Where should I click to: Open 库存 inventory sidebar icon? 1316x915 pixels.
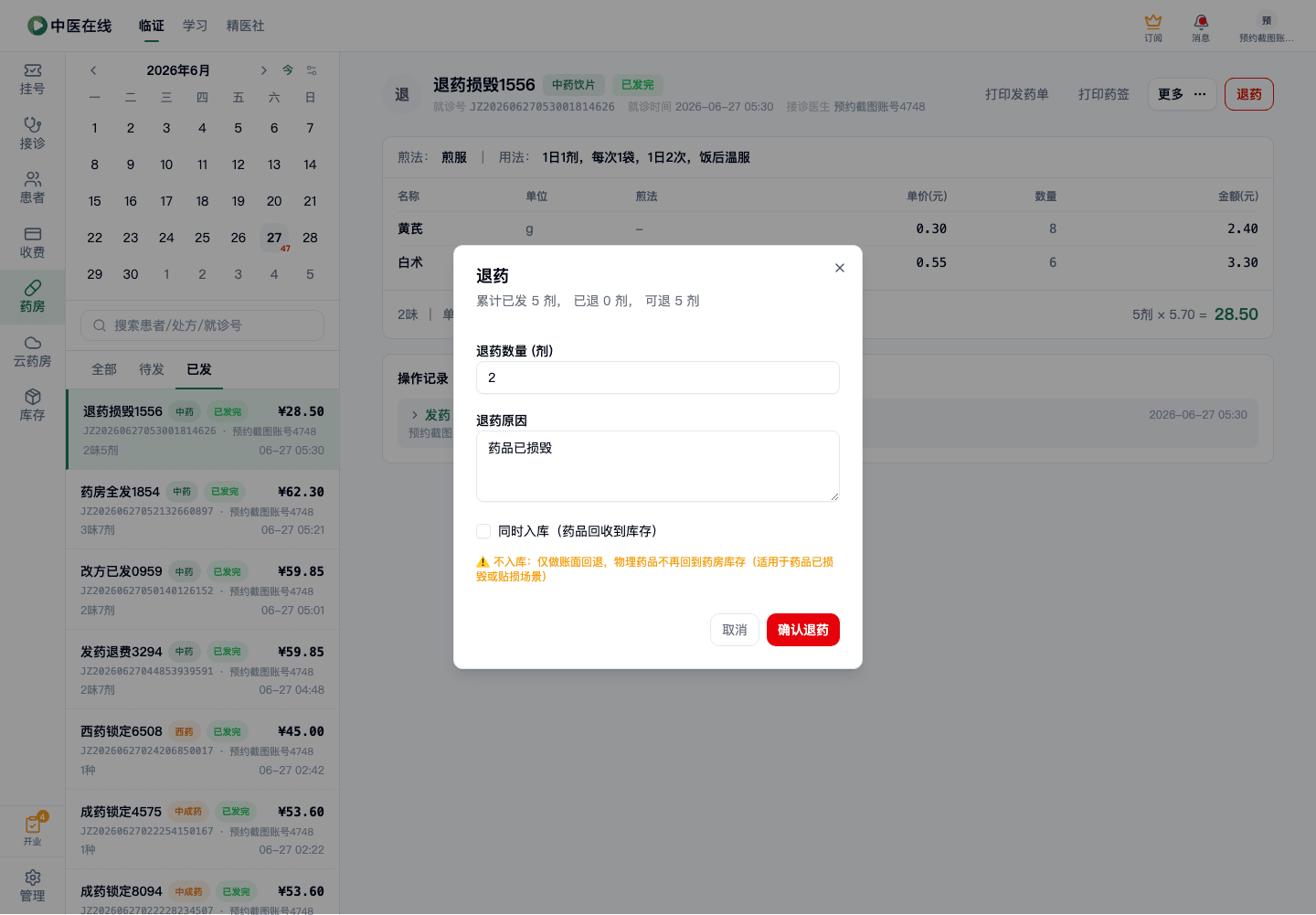[x=32, y=405]
